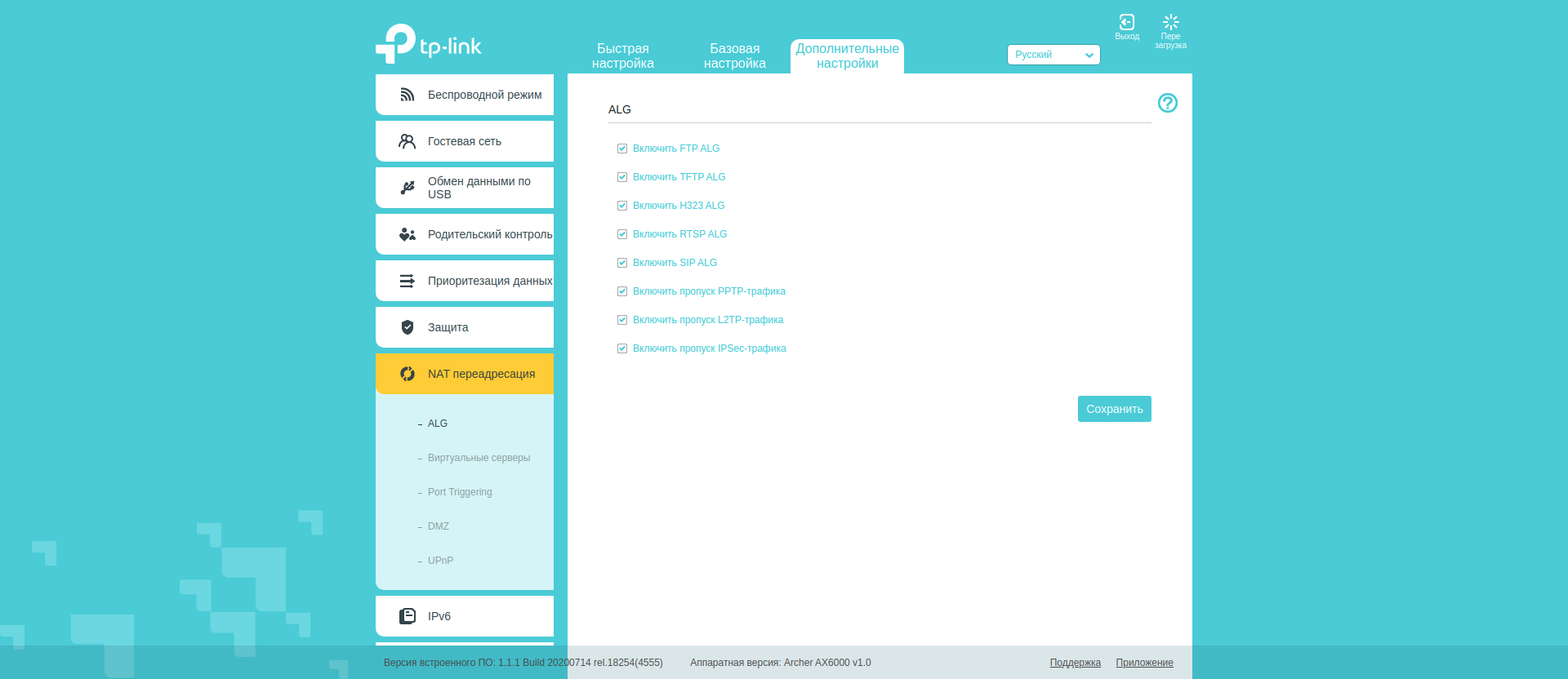This screenshot has height=679, width=1568.
Task: Open help via question mark icon
Action: (x=1167, y=103)
